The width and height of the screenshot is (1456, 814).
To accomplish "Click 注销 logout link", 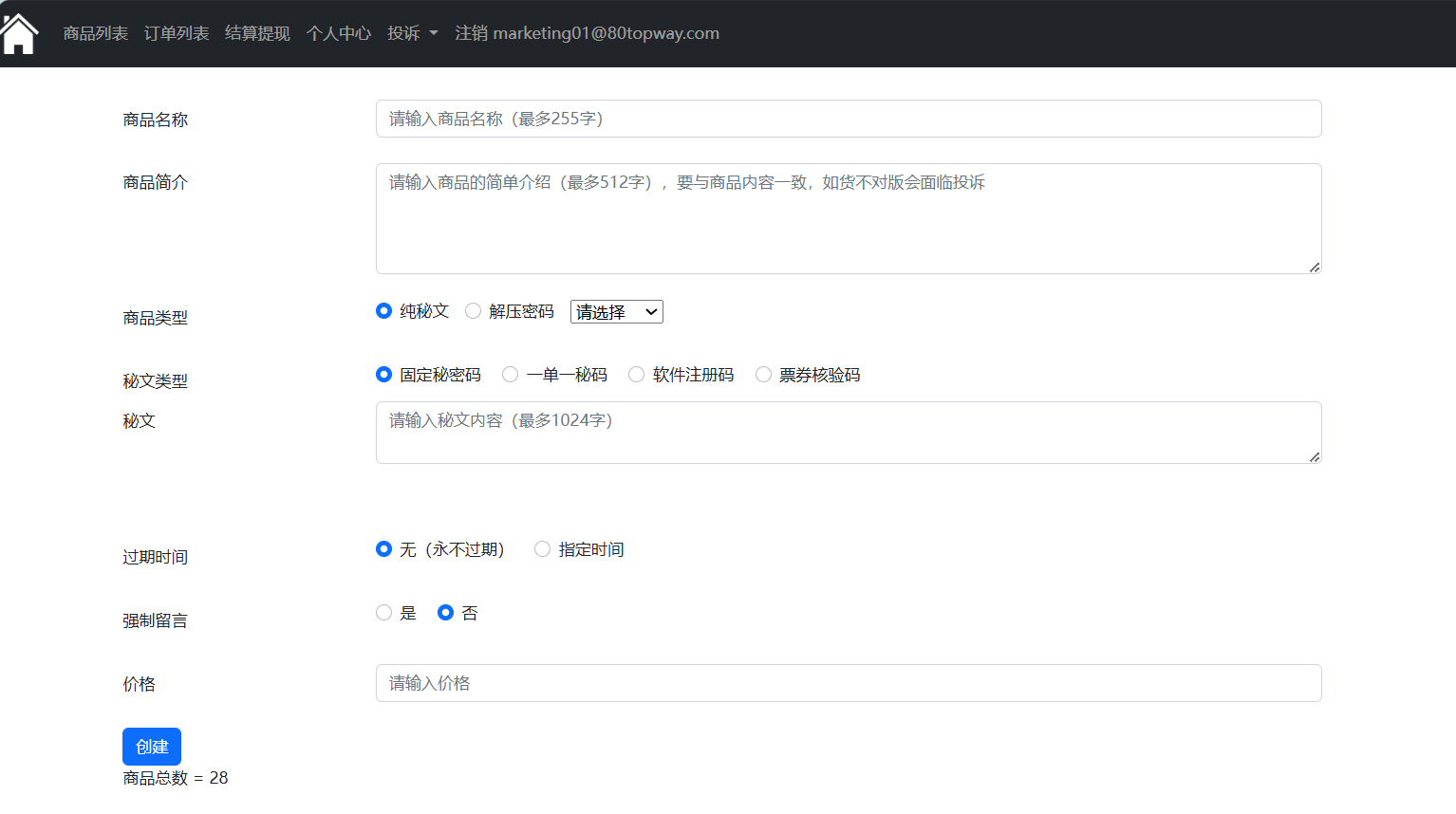I will pos(587,33).
